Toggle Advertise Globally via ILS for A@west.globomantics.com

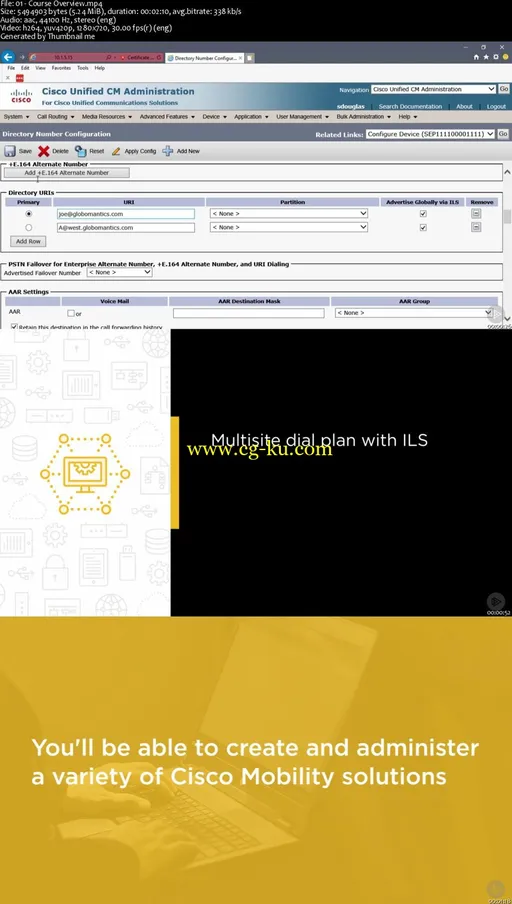(423, 227)
